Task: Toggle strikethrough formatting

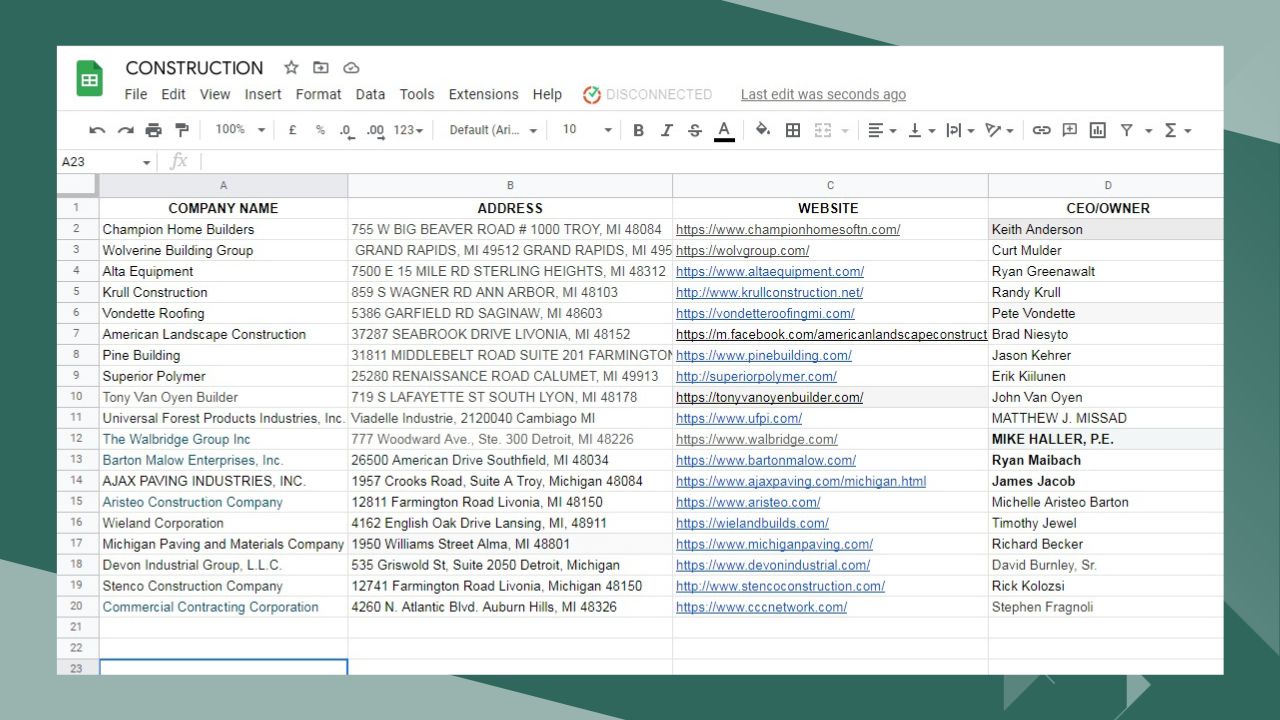Action: pyautogui.click(x=694, y=130)
